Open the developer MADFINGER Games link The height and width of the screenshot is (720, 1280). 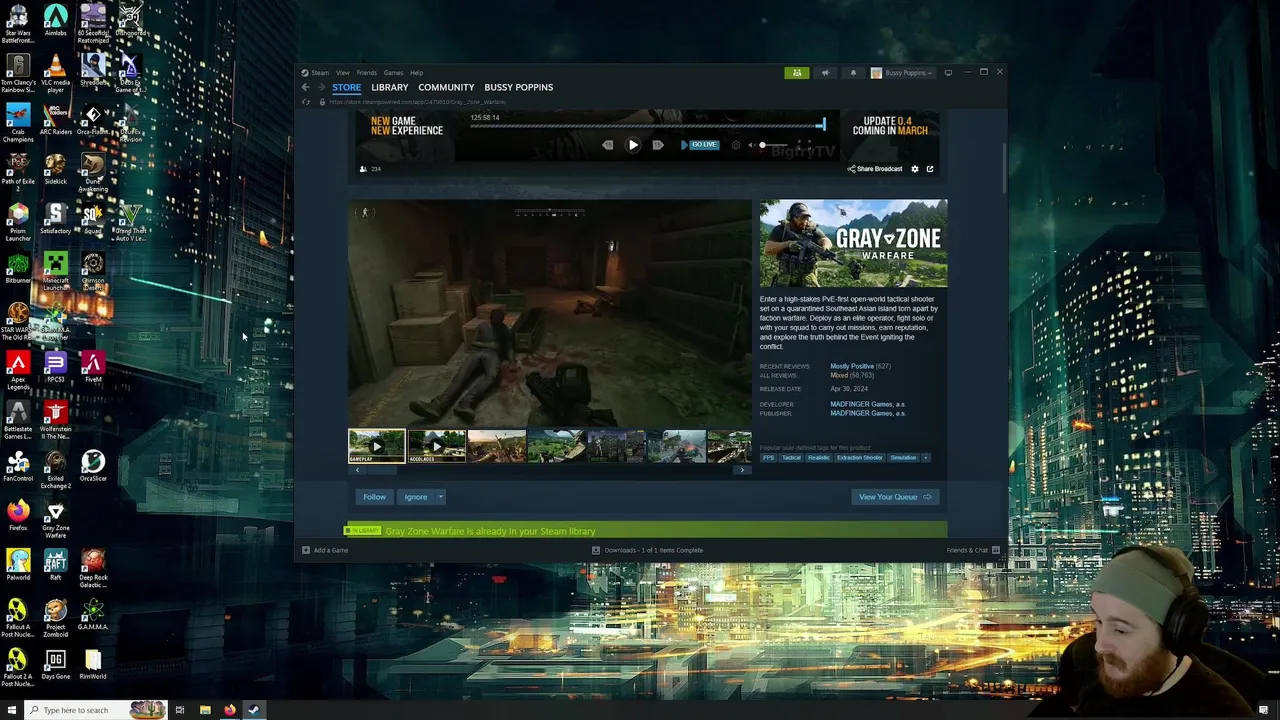click(x=867, y=404)
